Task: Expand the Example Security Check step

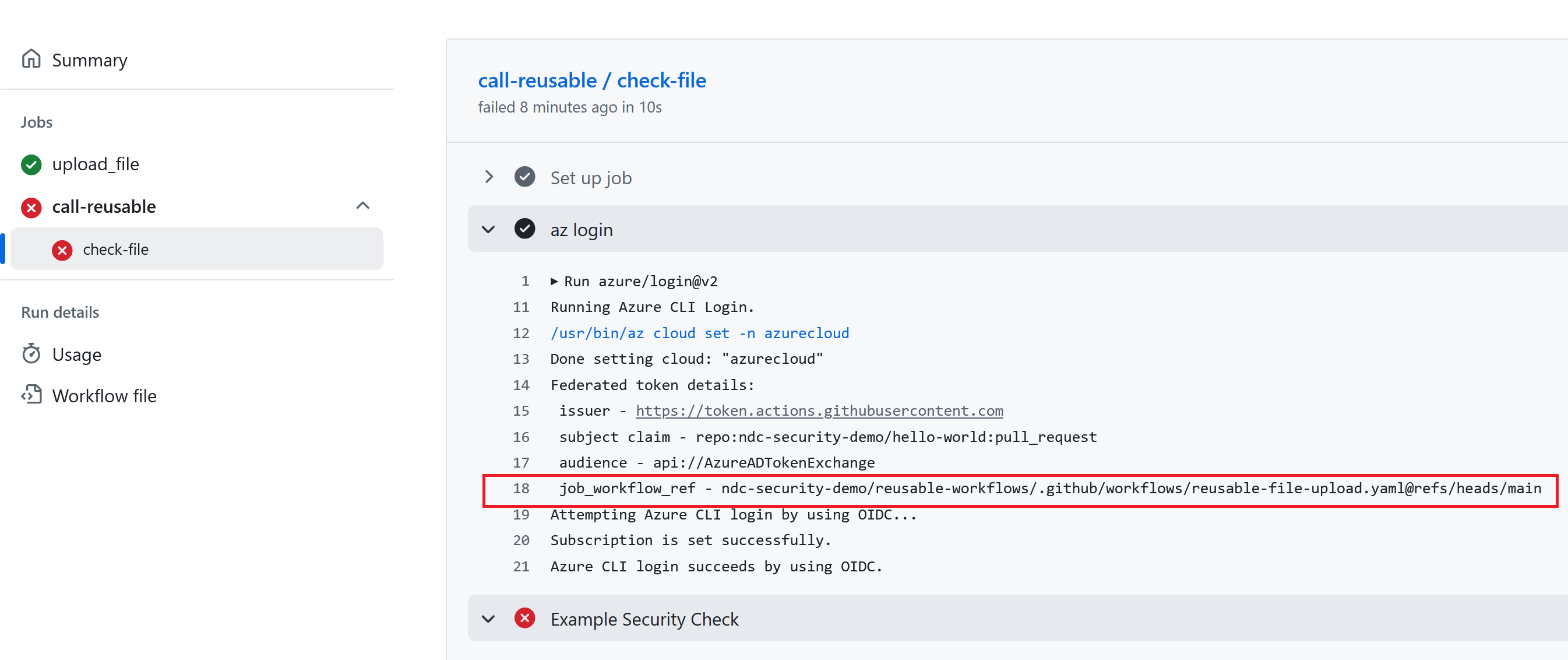Action: pyautogui.click(x=488, y=618)
